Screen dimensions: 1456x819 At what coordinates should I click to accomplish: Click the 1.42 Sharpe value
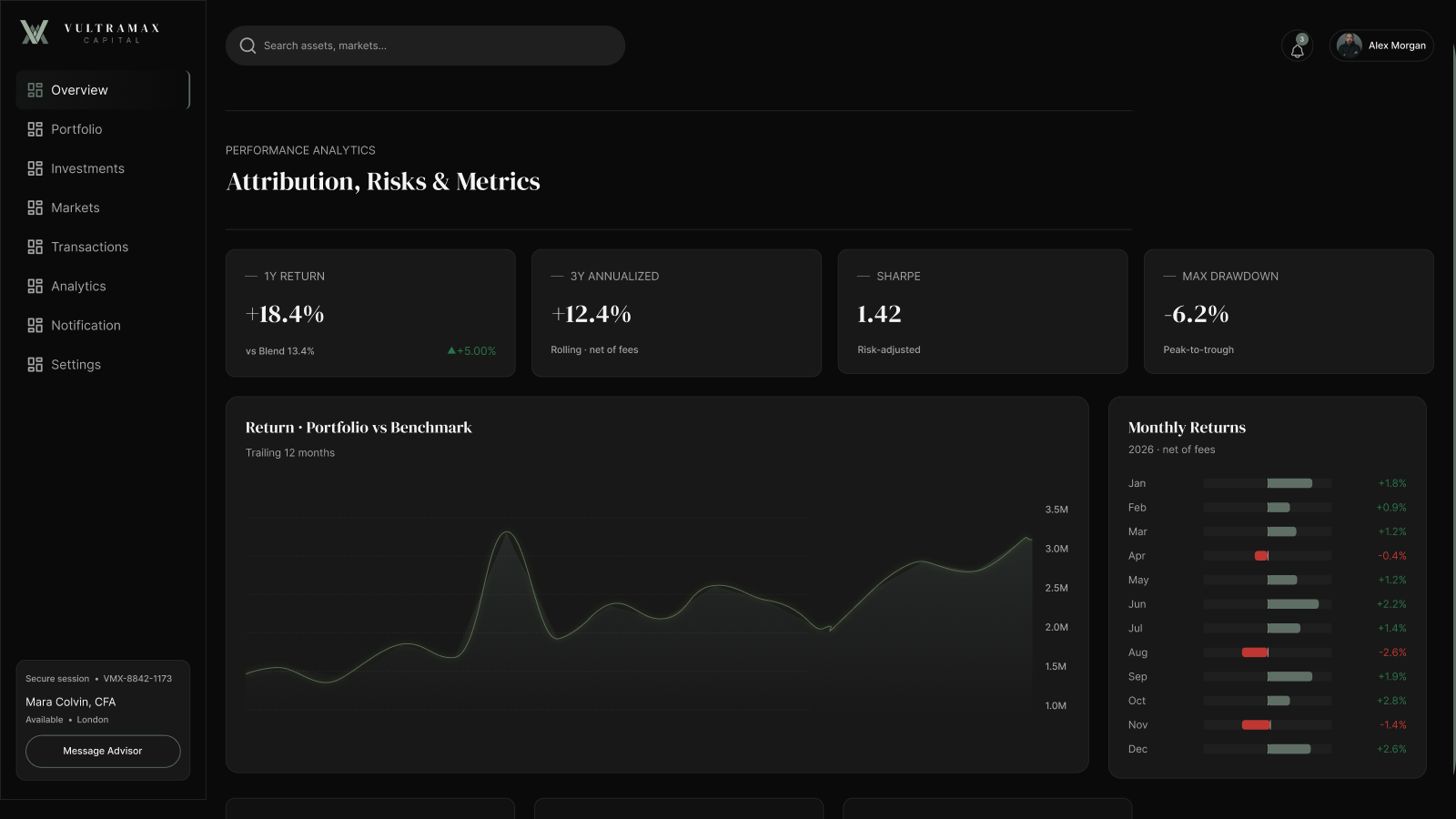[879, 314]
